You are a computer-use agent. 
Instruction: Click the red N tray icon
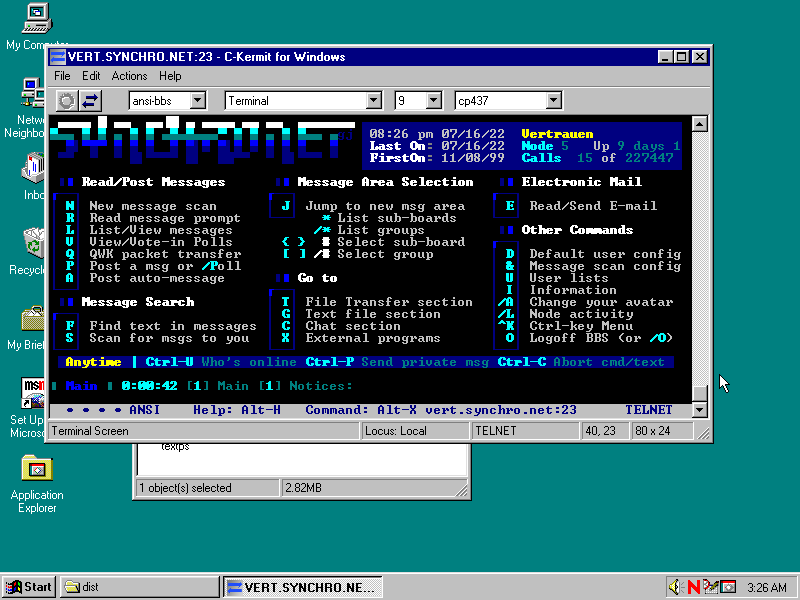(693, 587)
